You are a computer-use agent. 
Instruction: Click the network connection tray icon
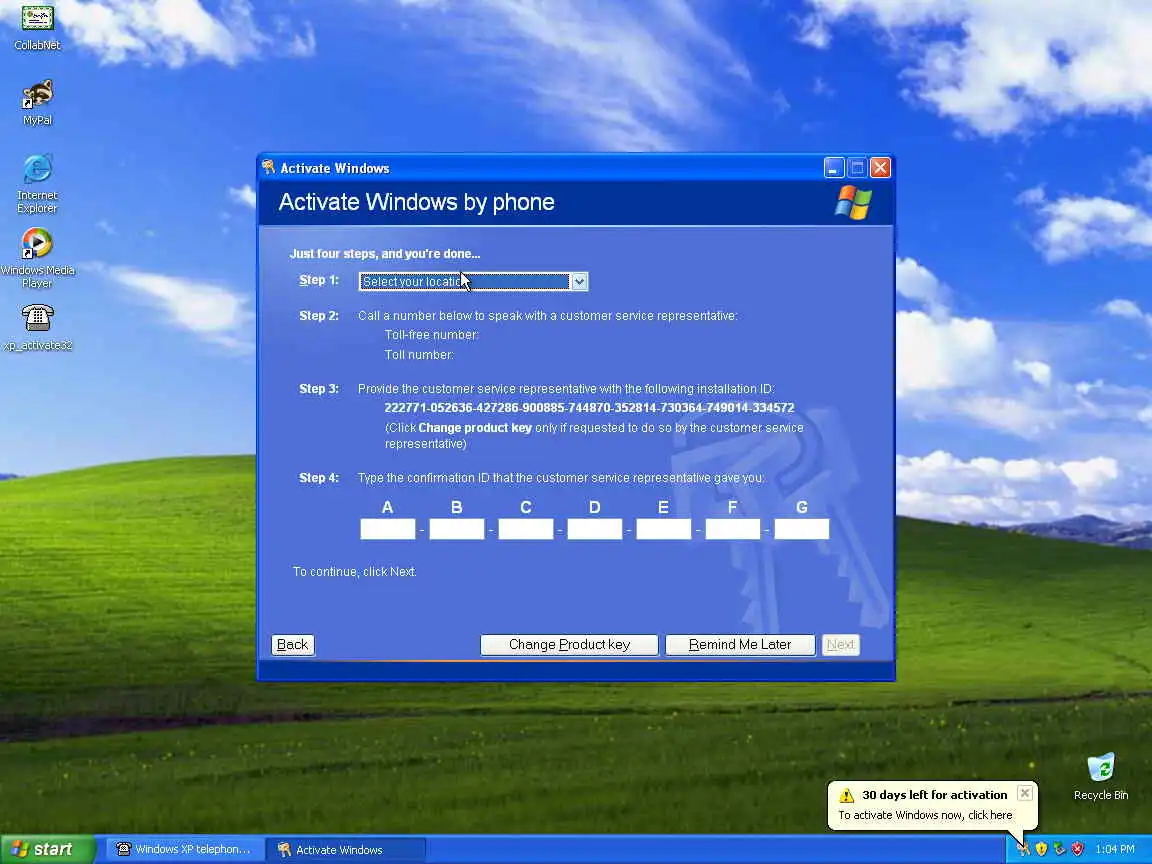tap(1059, 849)
